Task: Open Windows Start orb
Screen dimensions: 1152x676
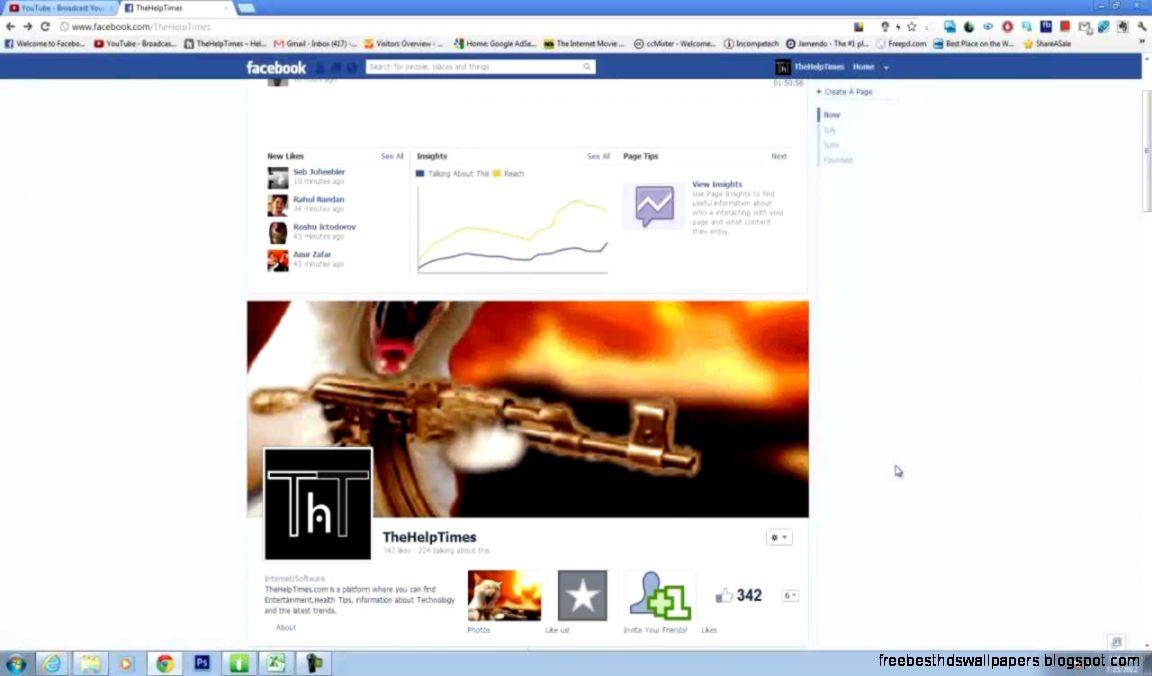Action: click(x=16, y=664)
